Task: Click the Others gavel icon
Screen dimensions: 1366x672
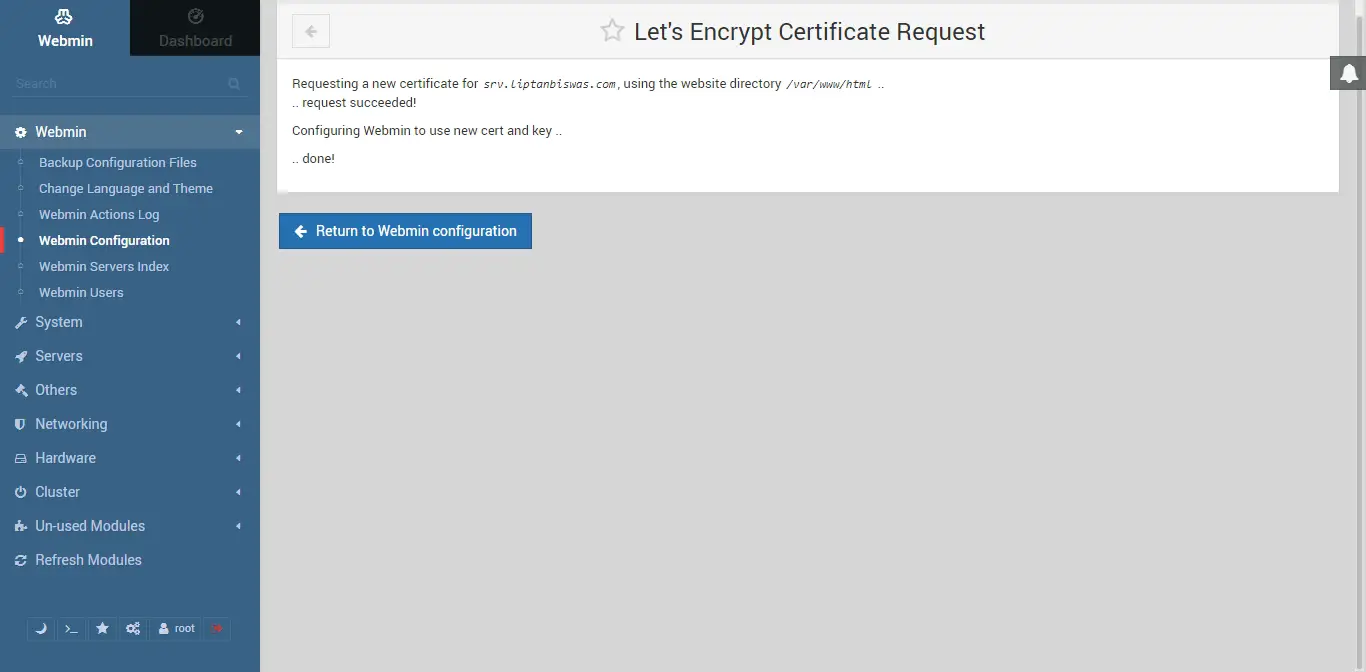Action: [21, 390]
